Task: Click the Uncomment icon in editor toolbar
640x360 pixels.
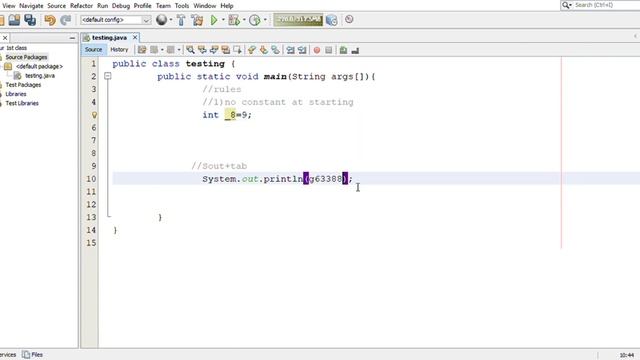Action: coord(355,50)
